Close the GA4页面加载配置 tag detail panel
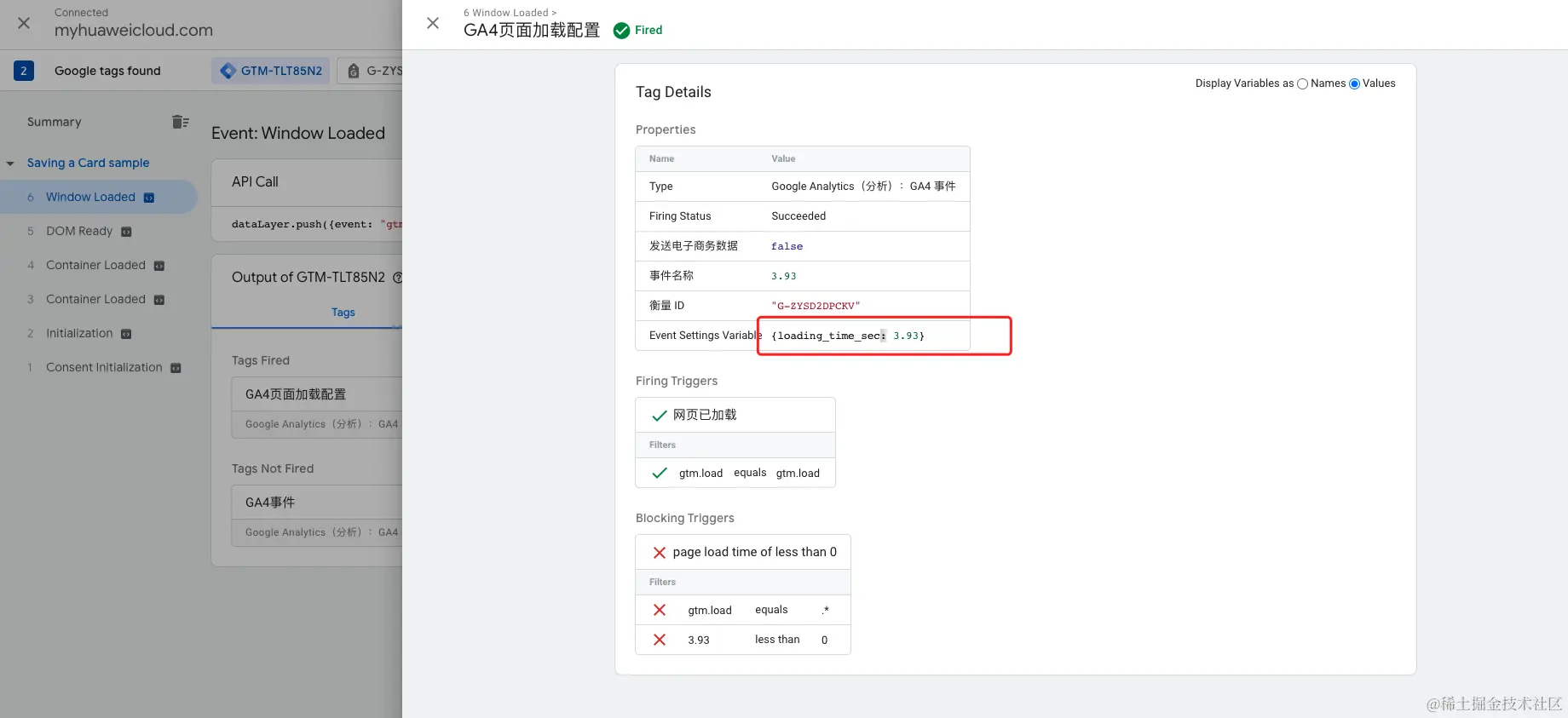 pyautogui.click(x=433, y=23)
